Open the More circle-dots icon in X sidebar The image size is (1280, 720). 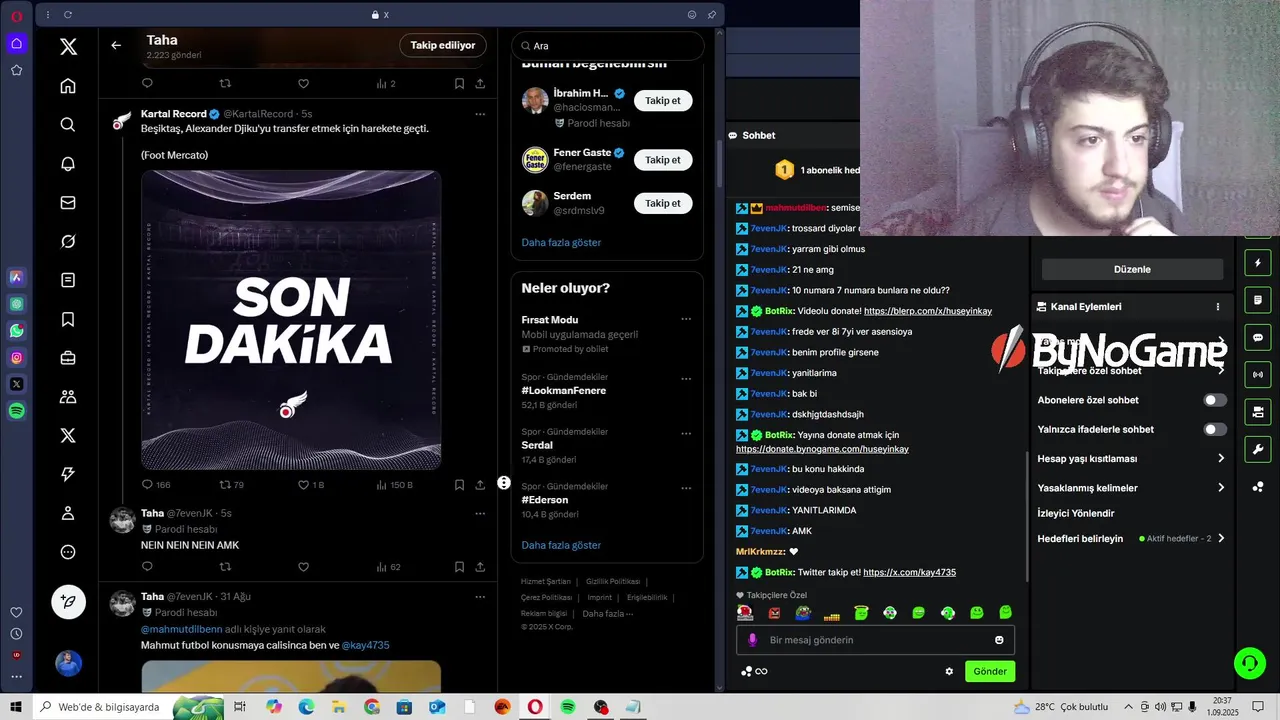coord(68,552)
